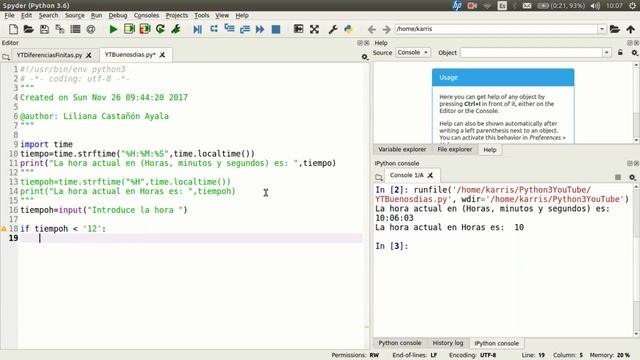Stop debugging with the blue square
640x360 pixels.
pos(276,29)
